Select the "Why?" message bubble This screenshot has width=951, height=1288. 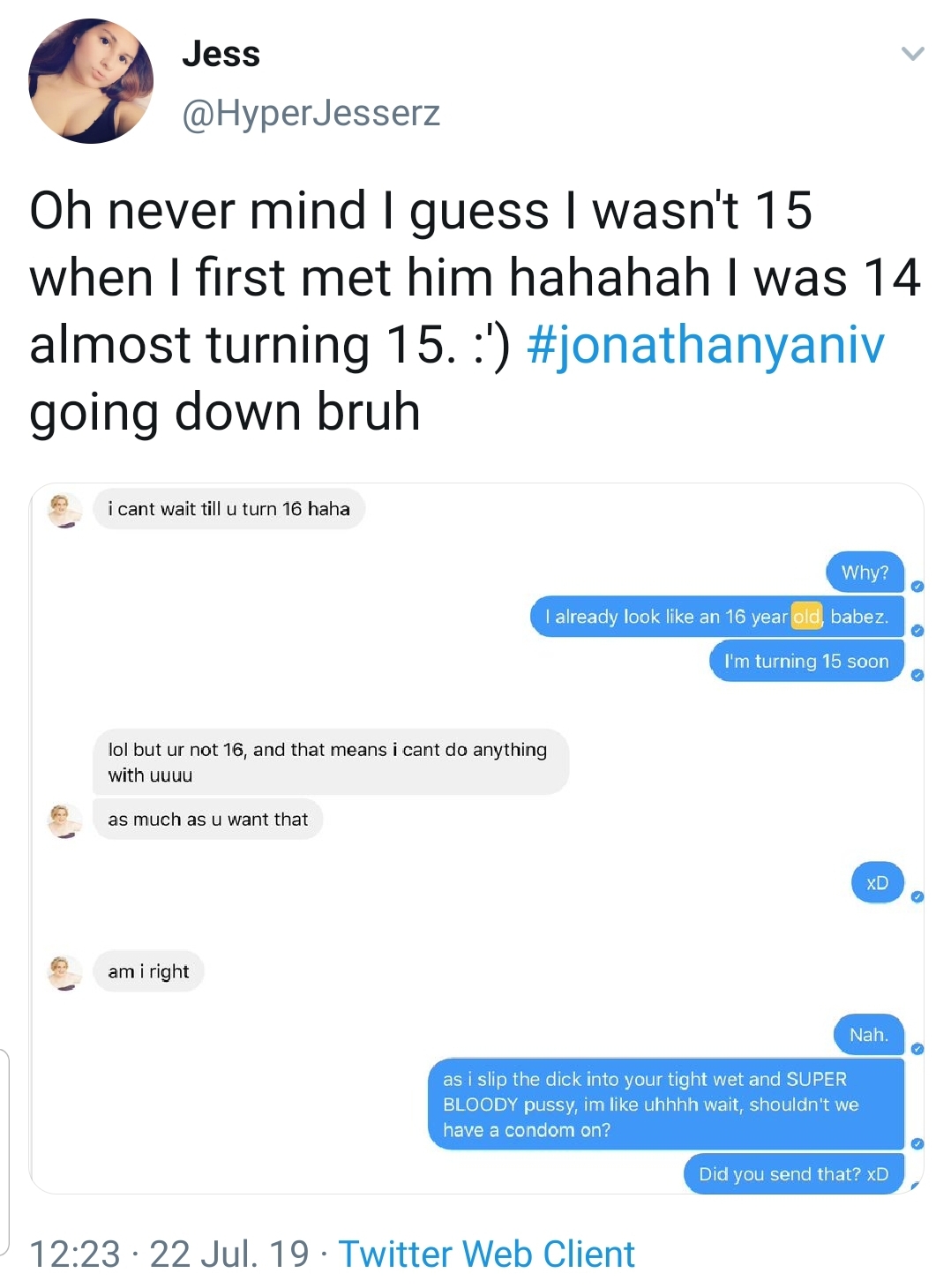click(865, 573)
